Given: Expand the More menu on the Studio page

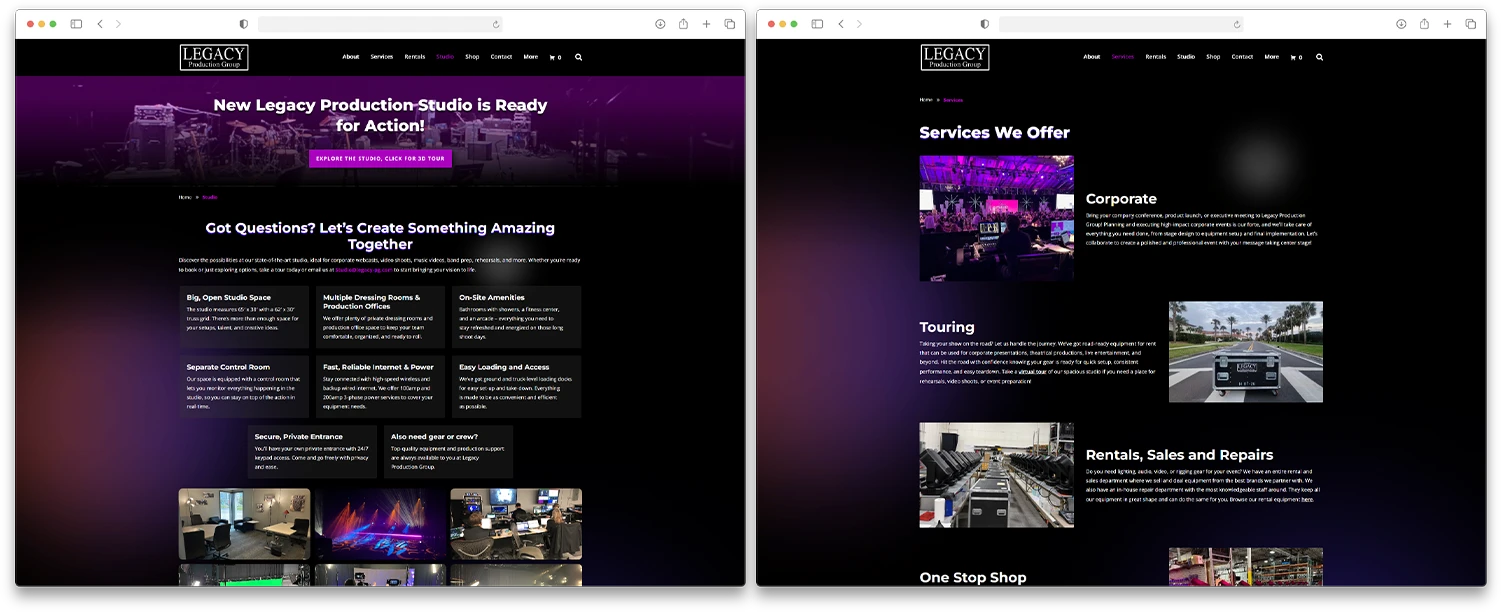Looking at the screenshot, I should click(530, 57).
